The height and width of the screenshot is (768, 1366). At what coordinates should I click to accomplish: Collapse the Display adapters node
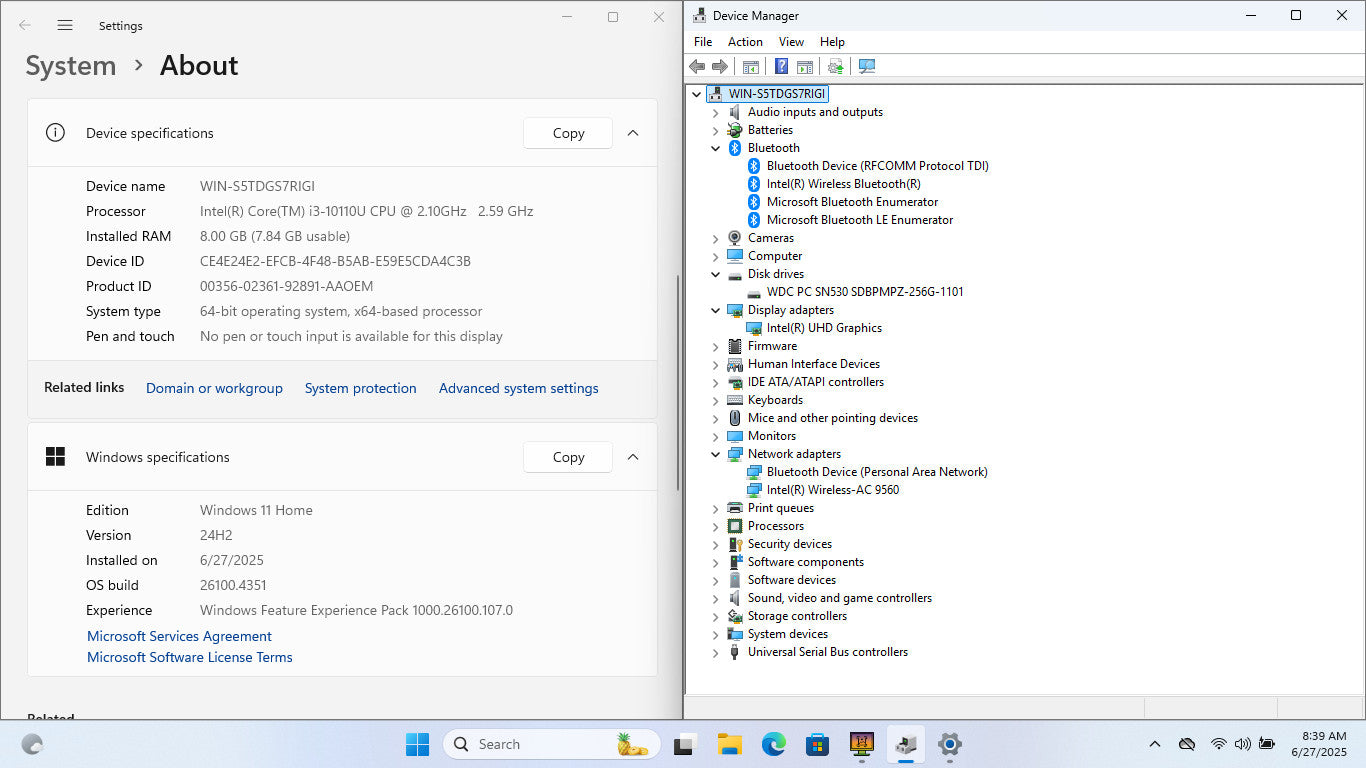[715, 310]
